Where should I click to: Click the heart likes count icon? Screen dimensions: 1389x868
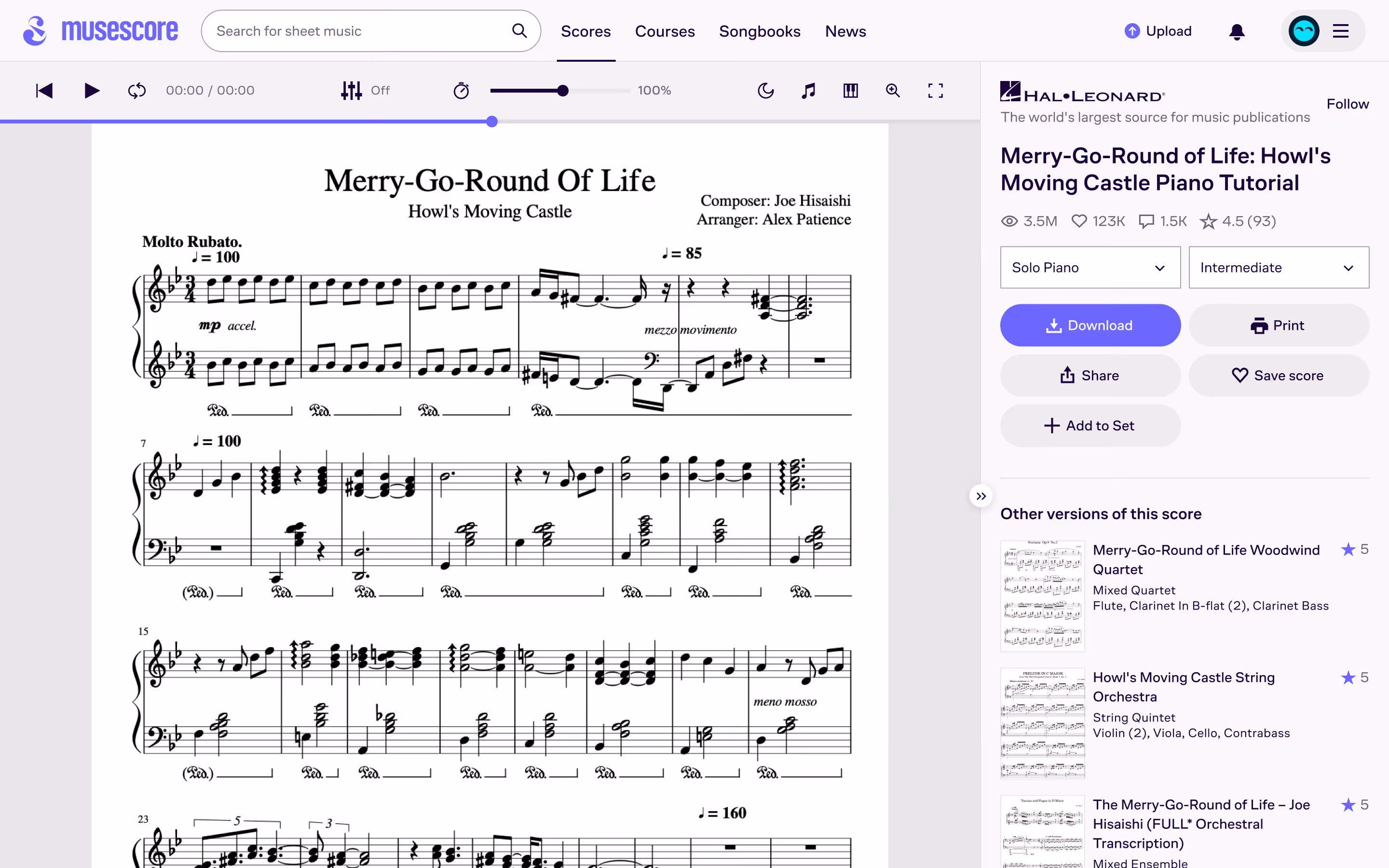point(1079,221)
